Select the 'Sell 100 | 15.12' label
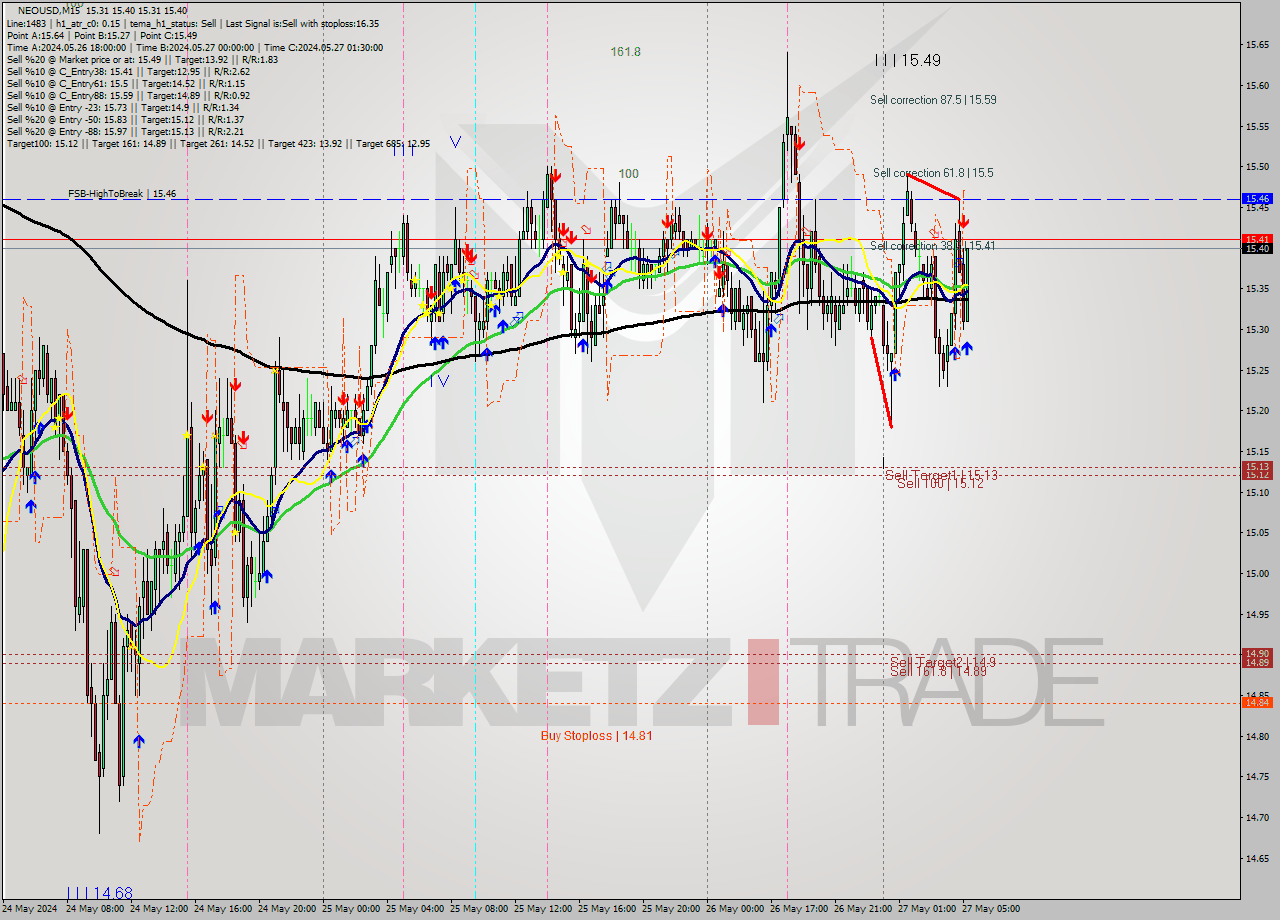 (940, 483)
